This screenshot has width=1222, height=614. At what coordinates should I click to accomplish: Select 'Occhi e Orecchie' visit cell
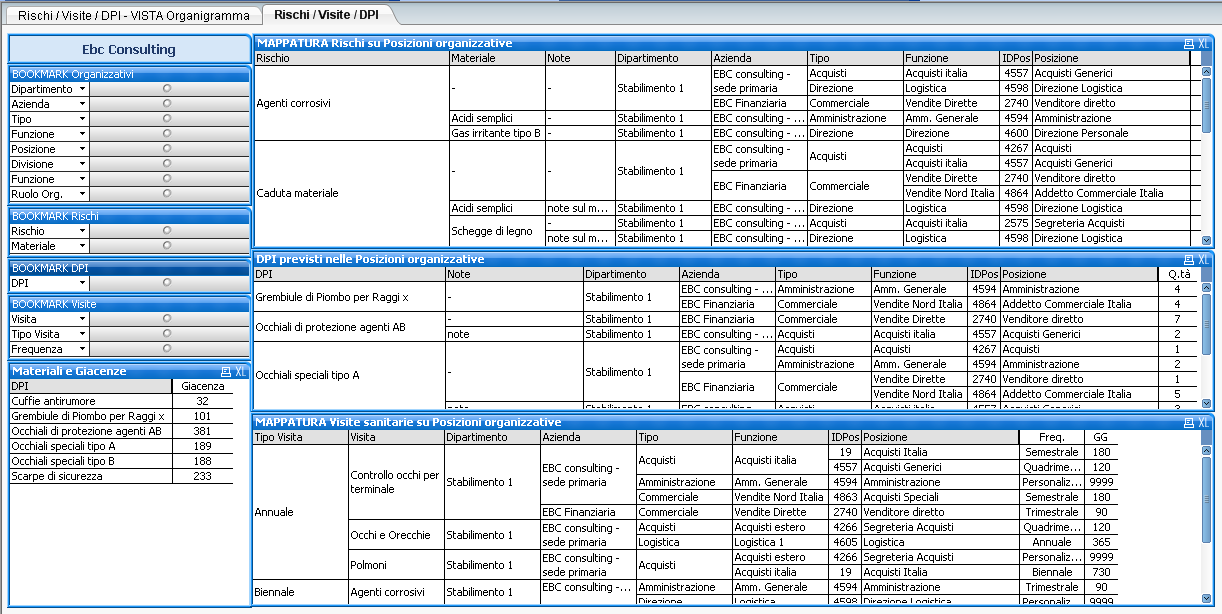coord(395,535)
